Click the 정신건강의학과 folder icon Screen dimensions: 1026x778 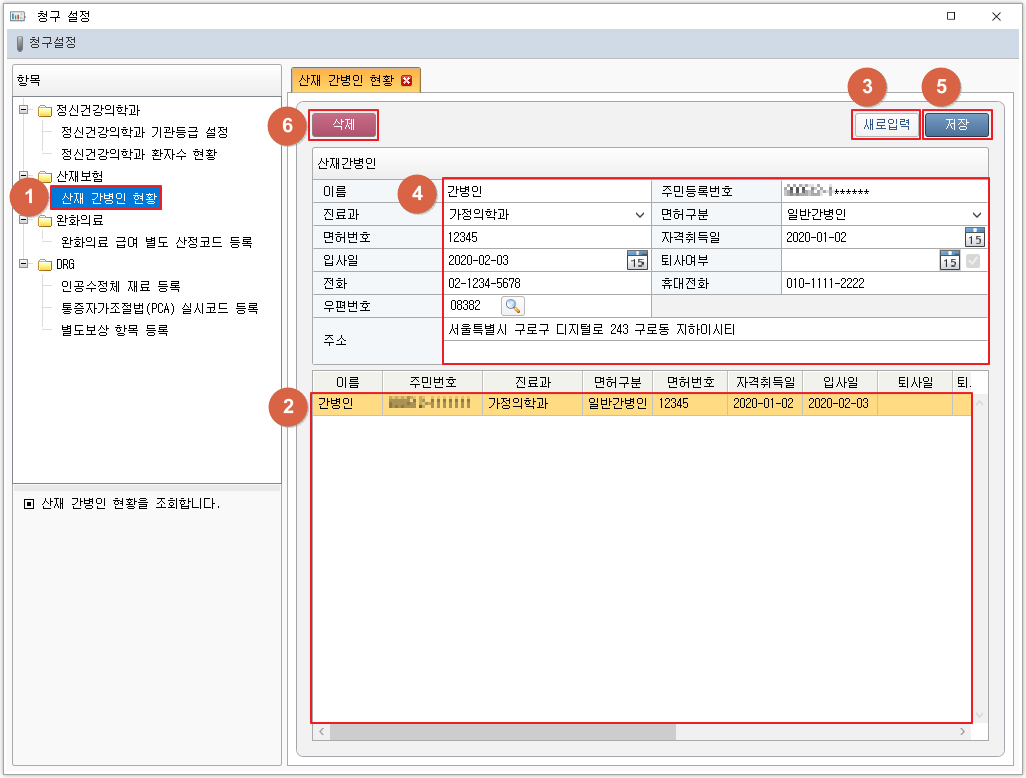coord(44,111)
